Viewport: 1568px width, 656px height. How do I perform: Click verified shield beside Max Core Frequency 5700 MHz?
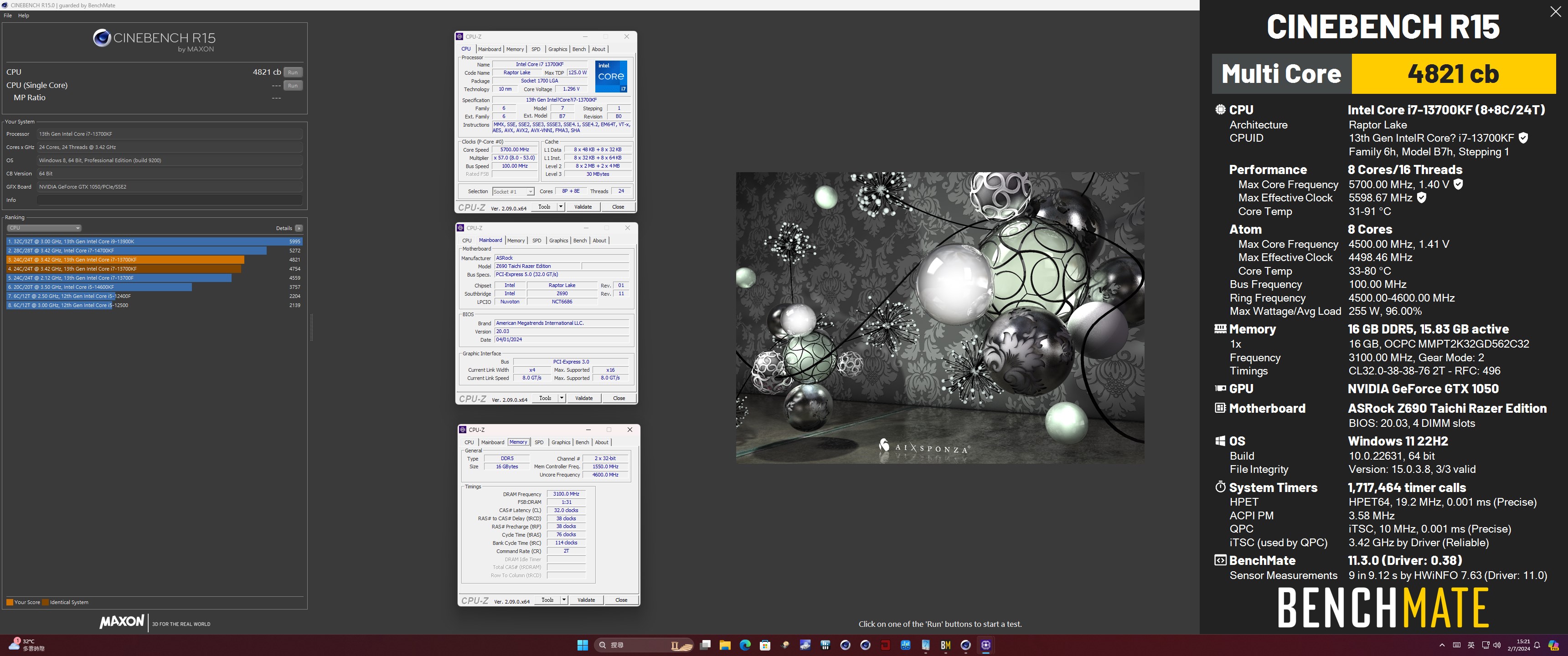click(x=1459, y=184)
